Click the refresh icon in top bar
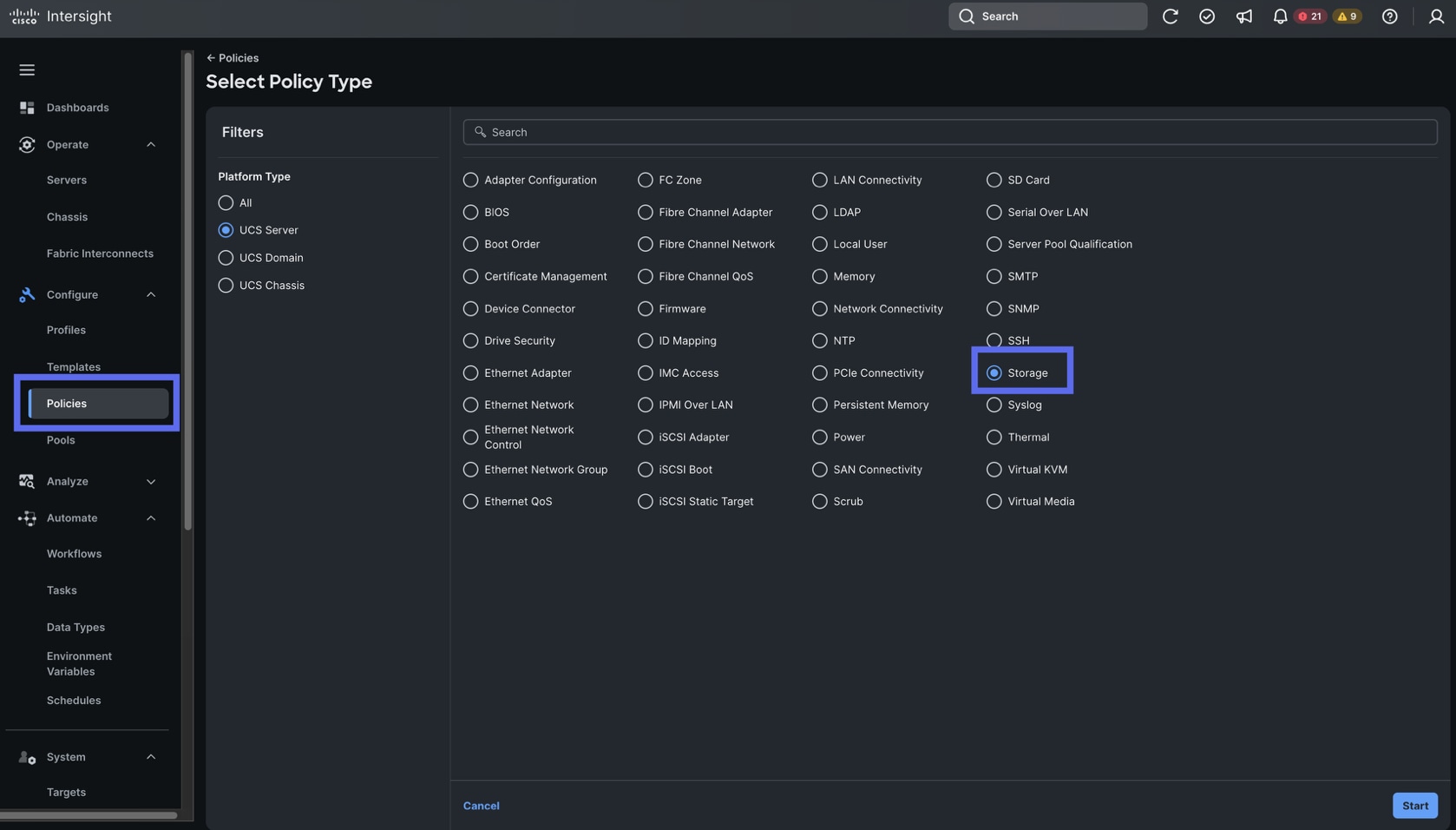1456x830 pixels. (1170, 16)
